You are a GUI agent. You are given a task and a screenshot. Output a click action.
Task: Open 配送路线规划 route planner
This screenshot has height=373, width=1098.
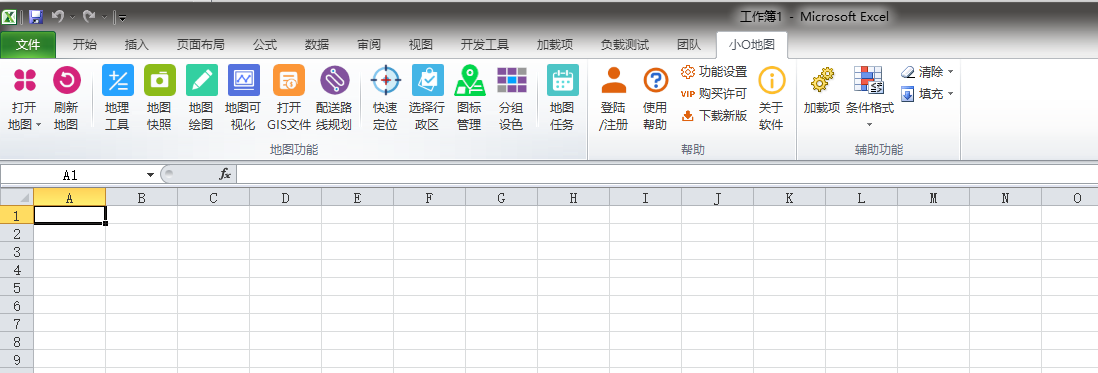[x=334, y=98]
